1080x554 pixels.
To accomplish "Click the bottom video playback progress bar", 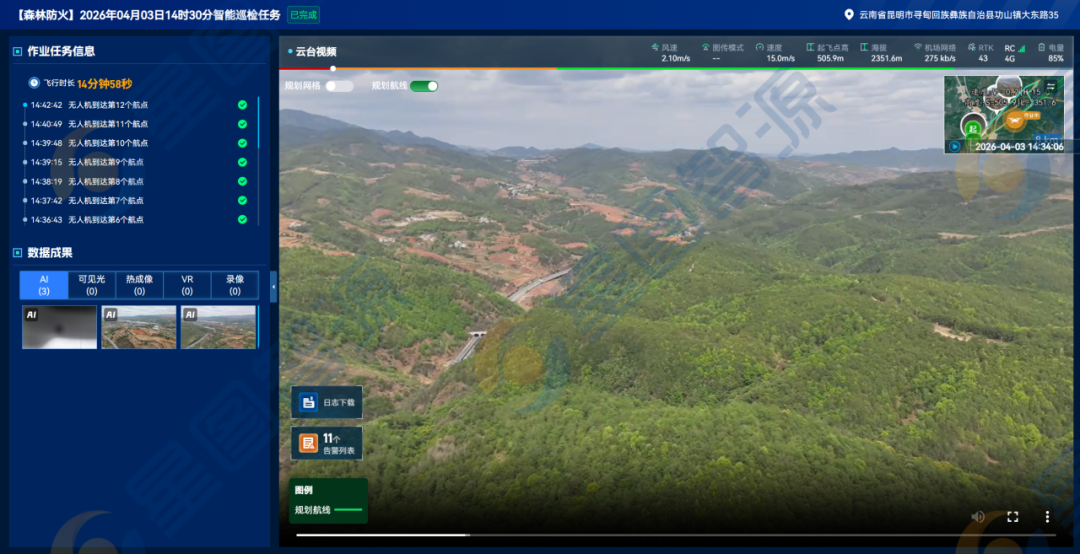I will (x=676, y=535).
